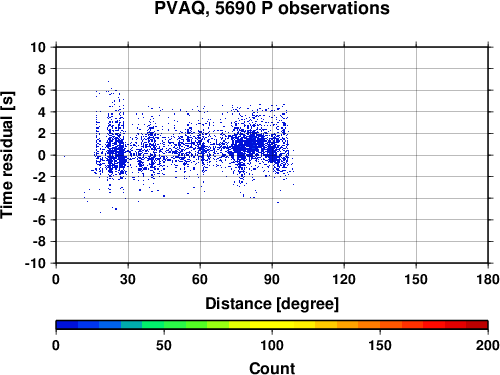Click the isolated data point near 3 degrees
The height and width of the screenshot is (375, 500).
(64, 156)
